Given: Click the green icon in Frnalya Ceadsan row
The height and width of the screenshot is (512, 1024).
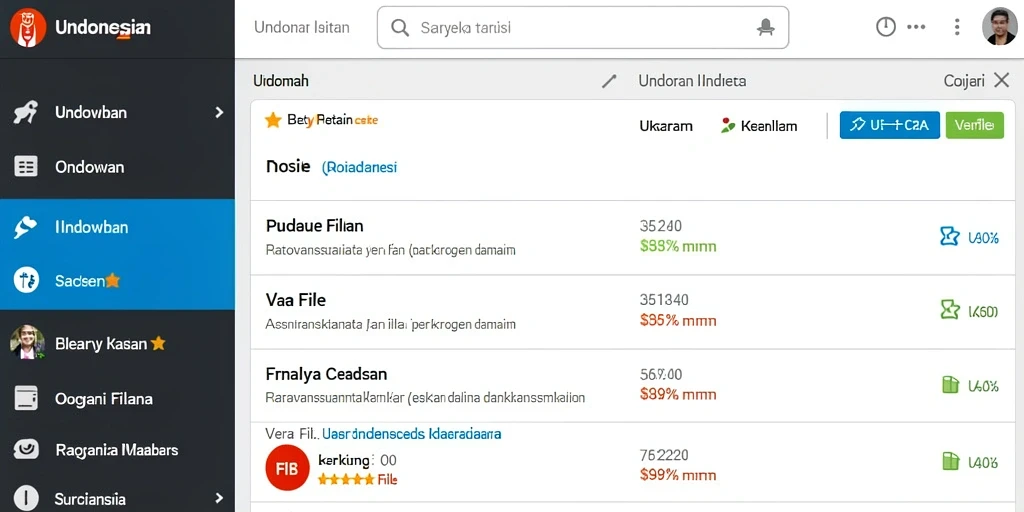Looking at the screenshot, I should 950,385.
